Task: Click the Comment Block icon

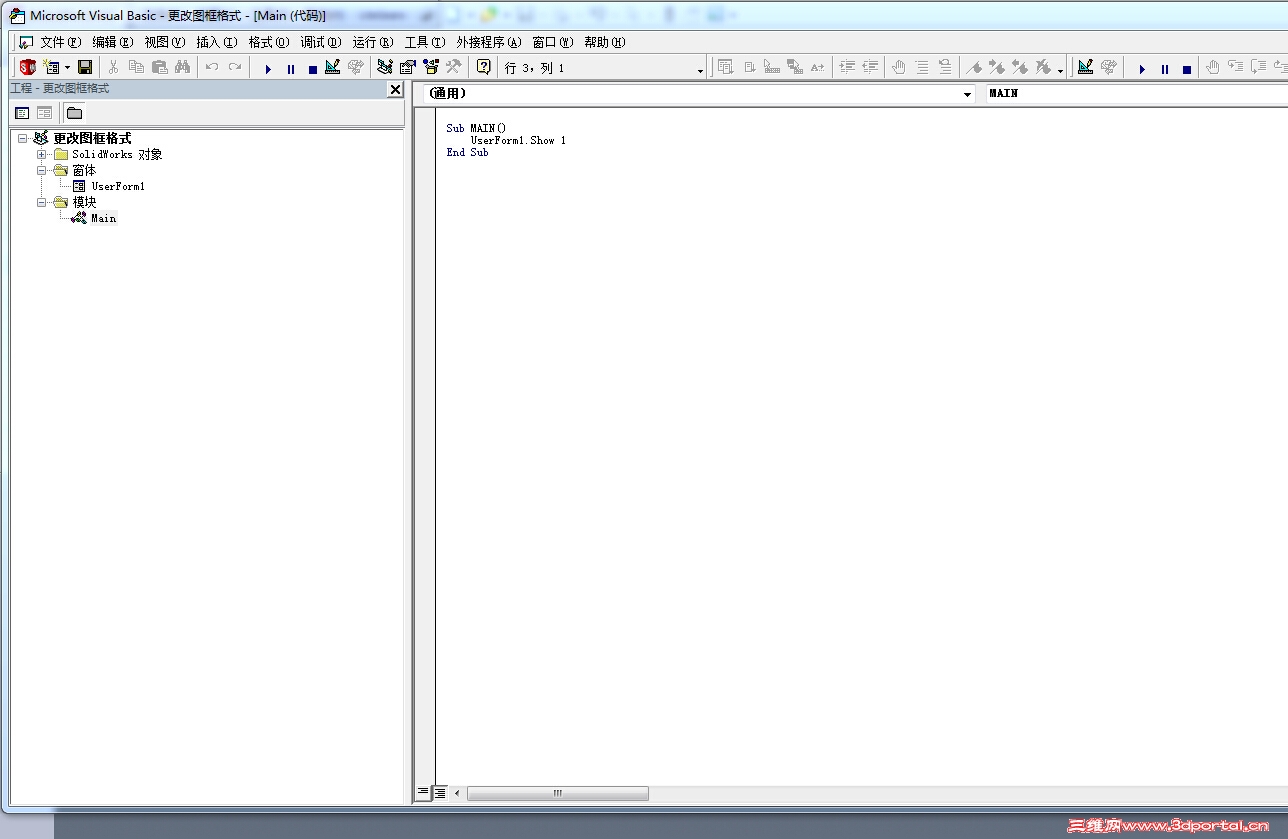Action: [x=922, y=67]
